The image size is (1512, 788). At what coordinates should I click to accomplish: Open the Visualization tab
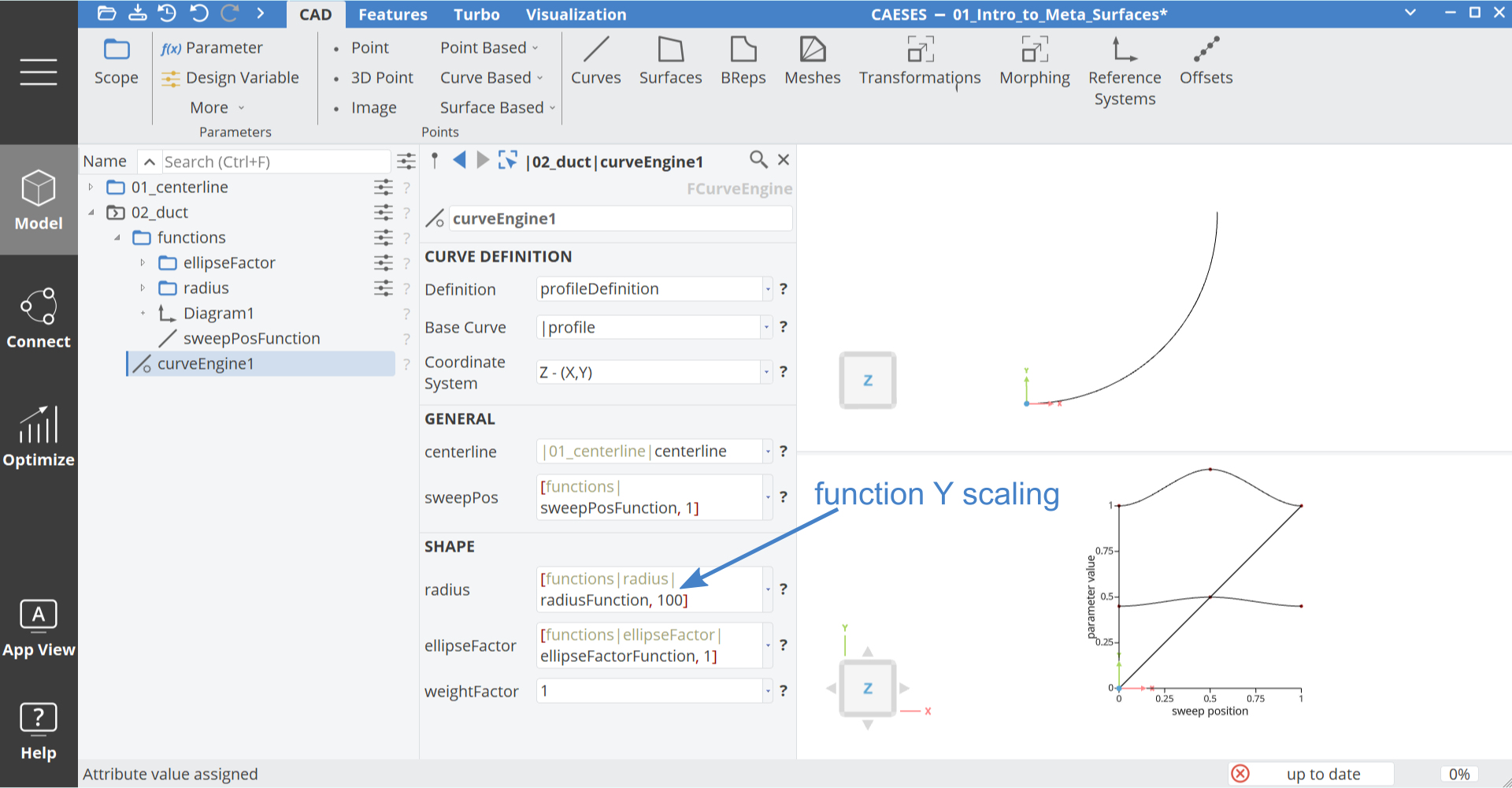tap(576, 14)
